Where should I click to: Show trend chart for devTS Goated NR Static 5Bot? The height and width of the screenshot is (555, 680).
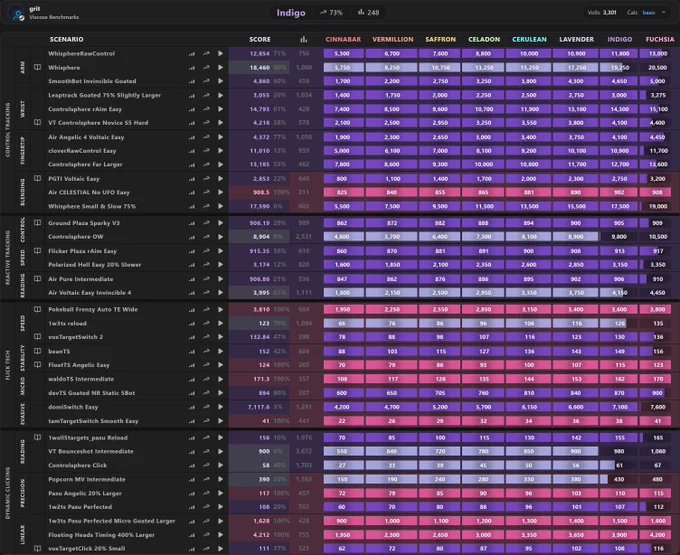[206, 393]
